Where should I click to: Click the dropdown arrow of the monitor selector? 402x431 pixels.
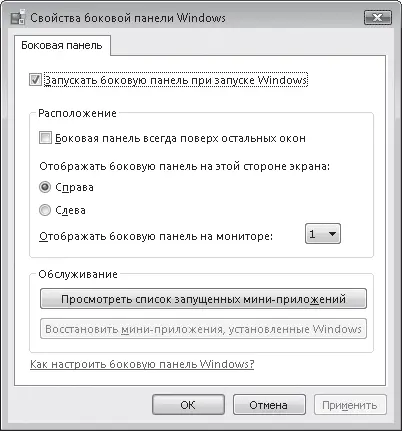332,234
